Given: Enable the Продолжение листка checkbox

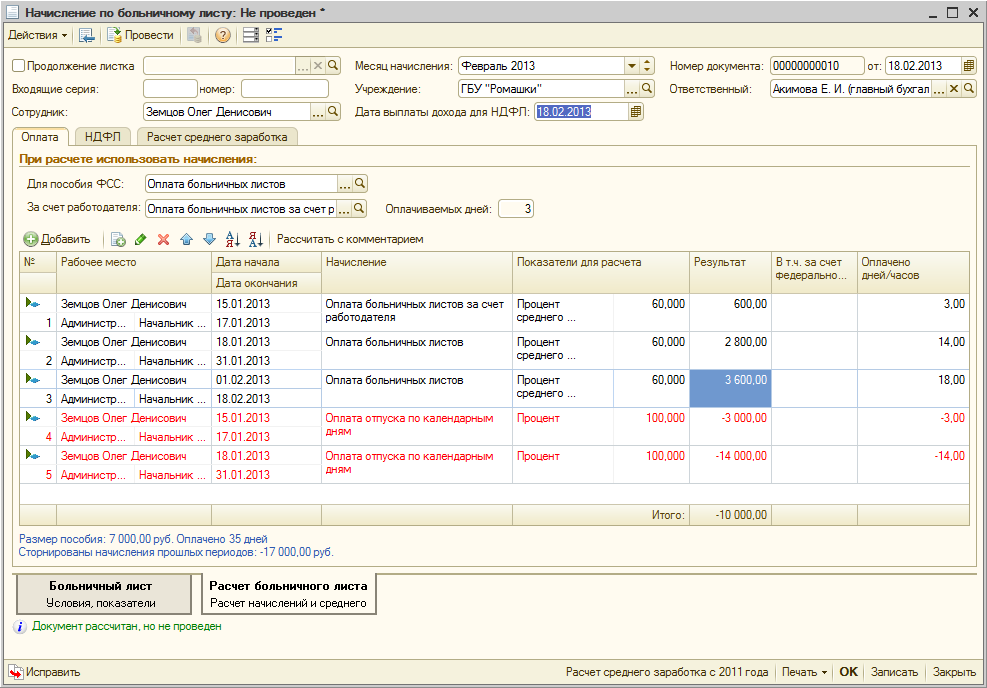Looking at the screenshot, I should [x=19, y=66].
